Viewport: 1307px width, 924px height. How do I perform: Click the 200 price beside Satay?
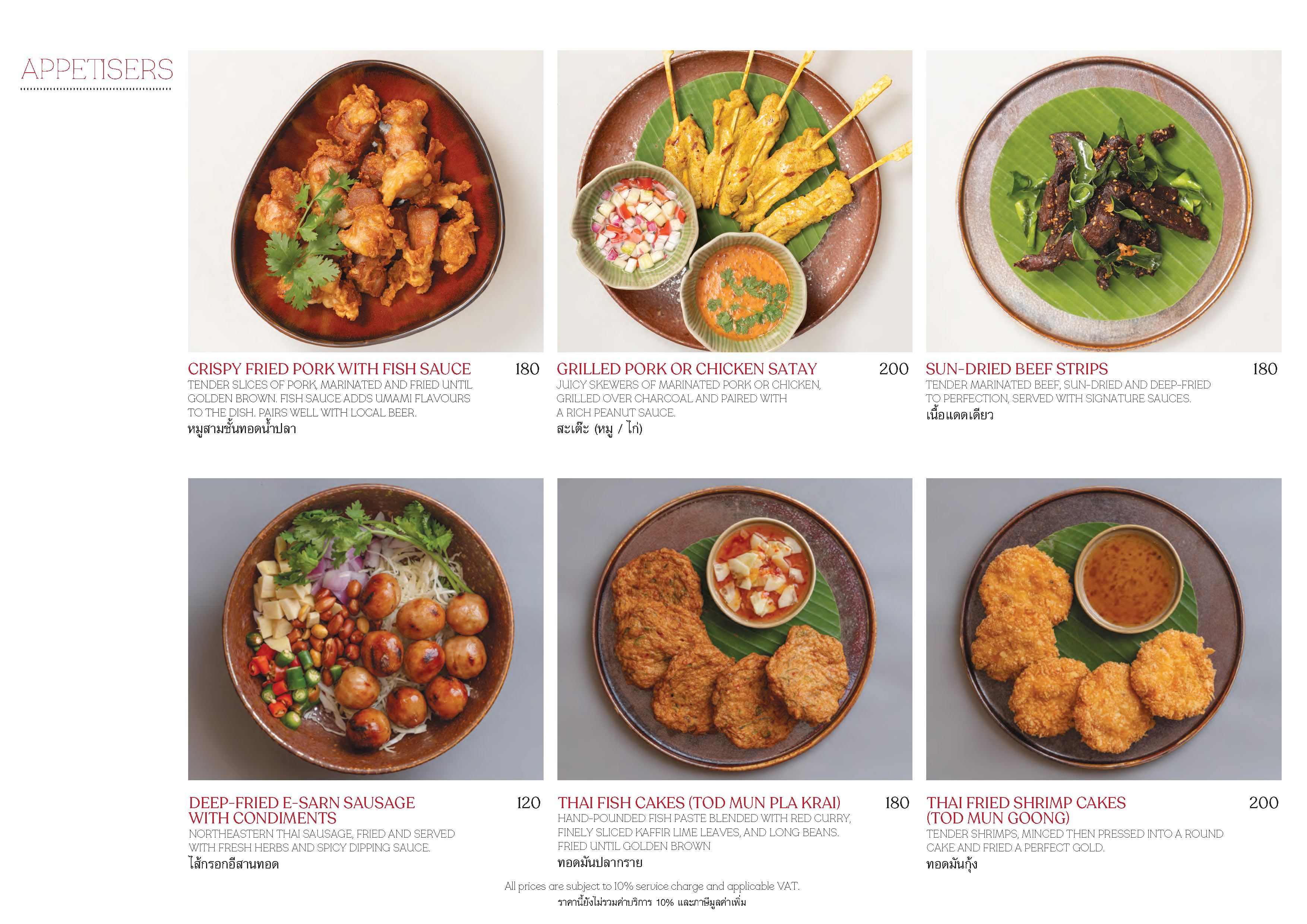[x=894, y=369]
